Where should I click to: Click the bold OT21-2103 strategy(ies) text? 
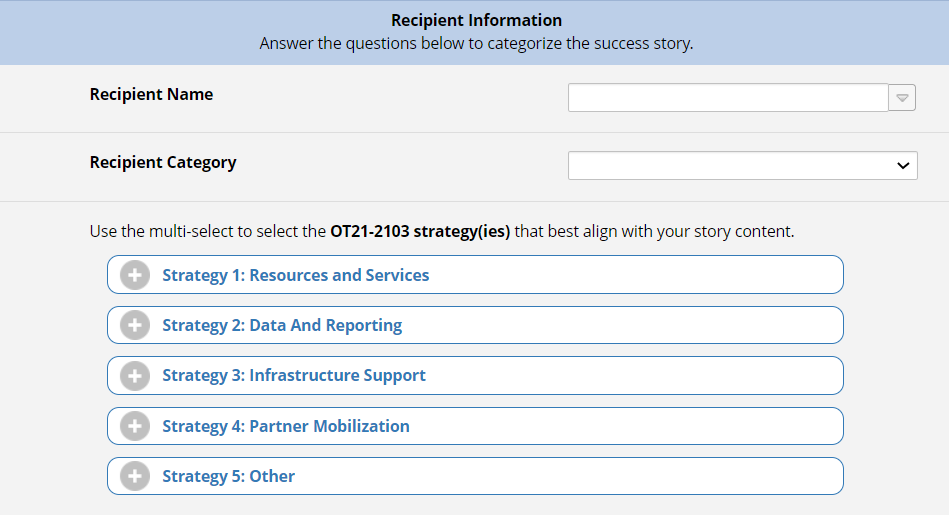coord(420,231)
